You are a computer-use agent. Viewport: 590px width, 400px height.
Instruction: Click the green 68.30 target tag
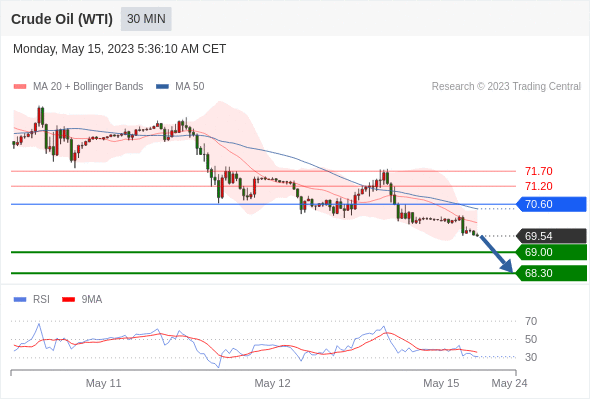[x=551, y=273]
